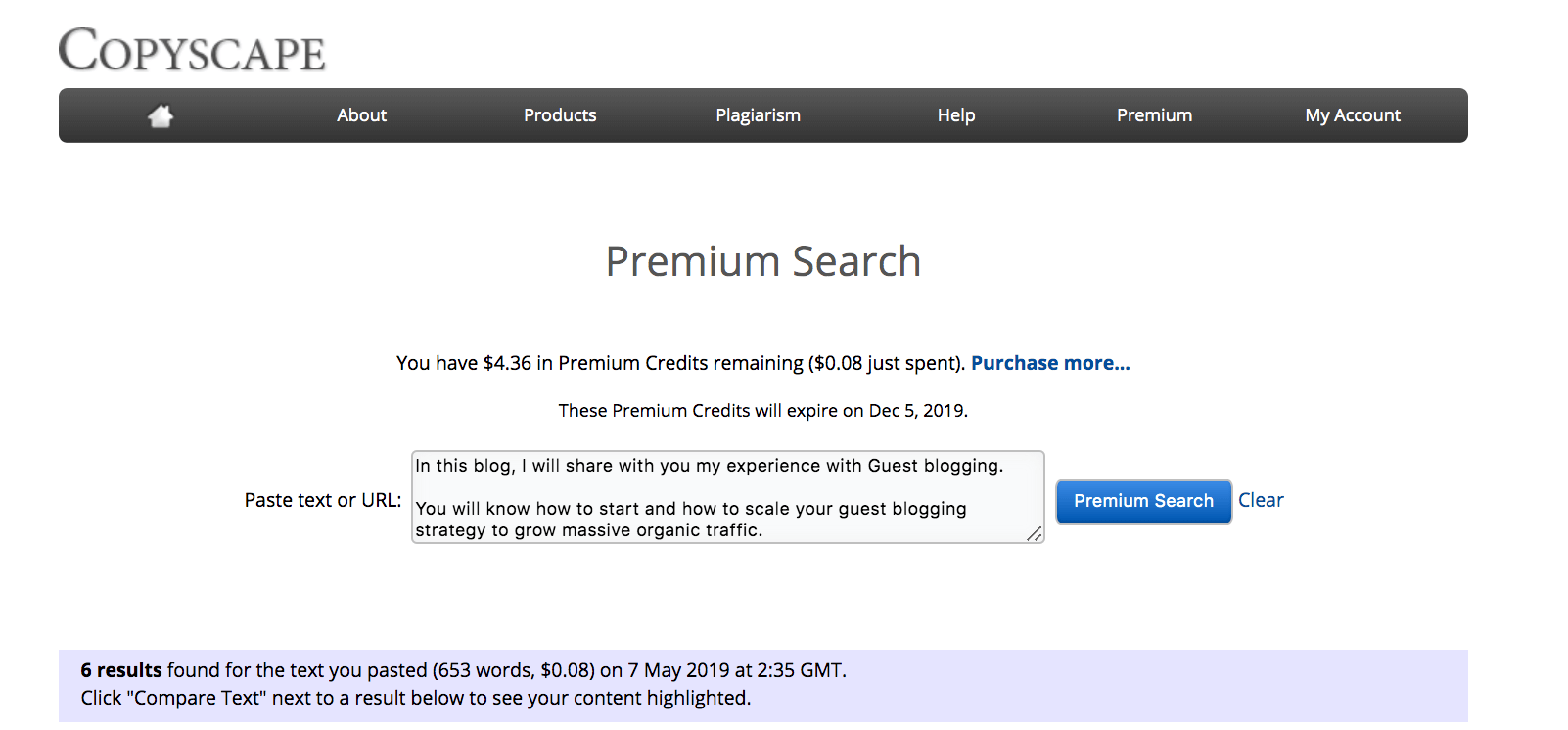This screenshot has height=730, width=1568.
Task: Click the "Compare Text" instruction line
Action: [416, 698]
